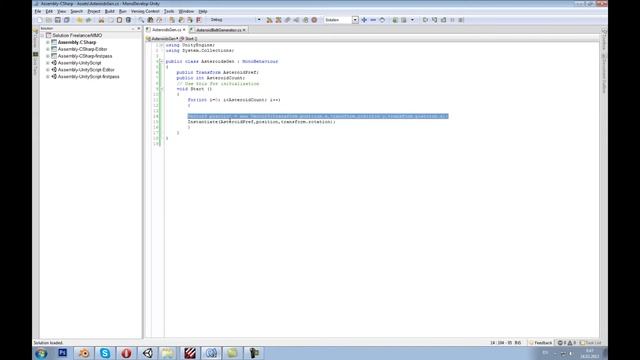Open Blender from the taskbar
The width and height of the screenshot is (640, 360).
(84, 353)
